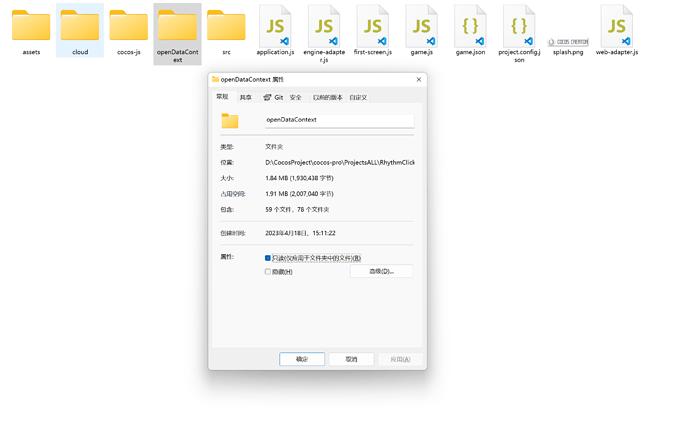The height and width of the screenshot is (432, 690).
Task: Select the first-screen.js file icon
Action: pos(373,26)
